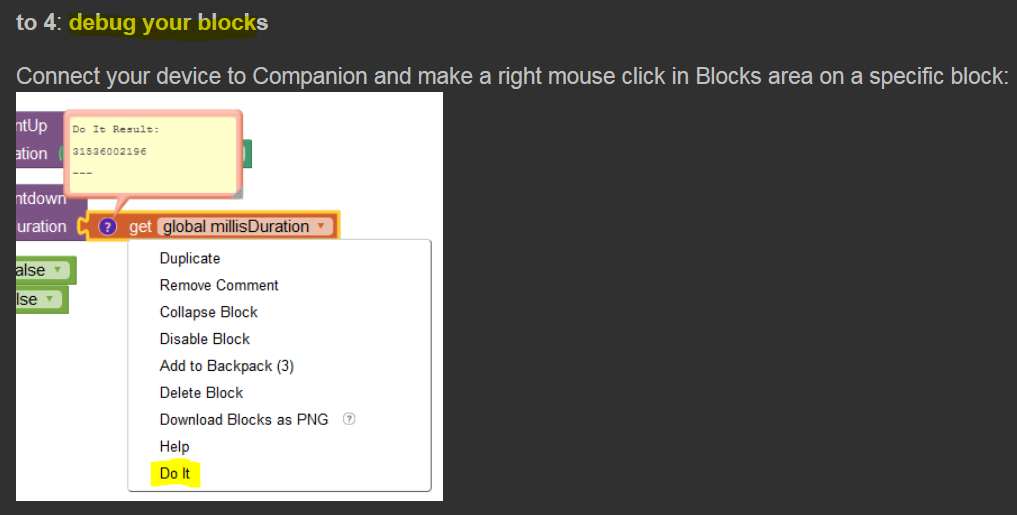This screenshot has height=515, width=1017.
Task: Expand the green 'alse' boolean block dropdown
Action: [x=58, y=270]
